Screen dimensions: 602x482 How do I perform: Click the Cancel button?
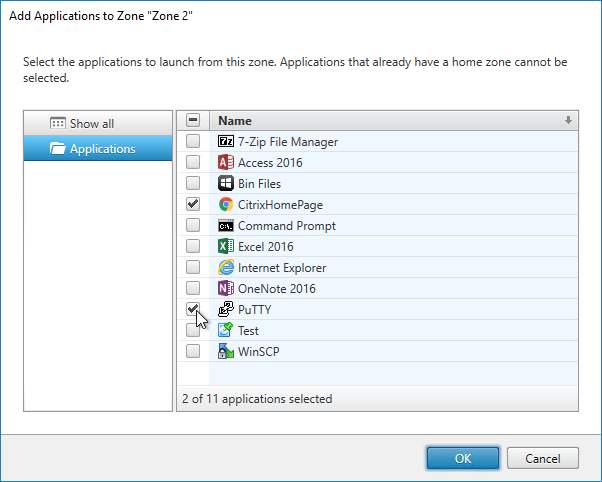542,458
